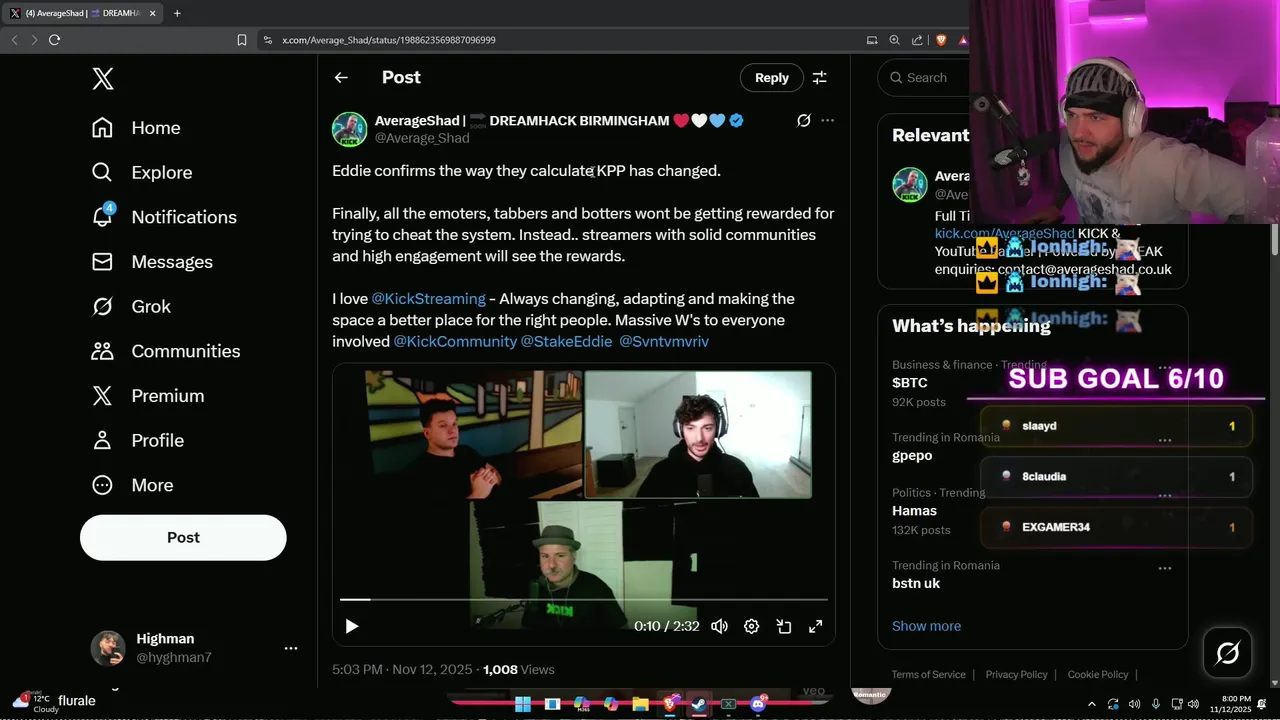Open File Explorer from the taskbar
Image resolution: width=1280 pixels, height=720 pixels.
640,704
